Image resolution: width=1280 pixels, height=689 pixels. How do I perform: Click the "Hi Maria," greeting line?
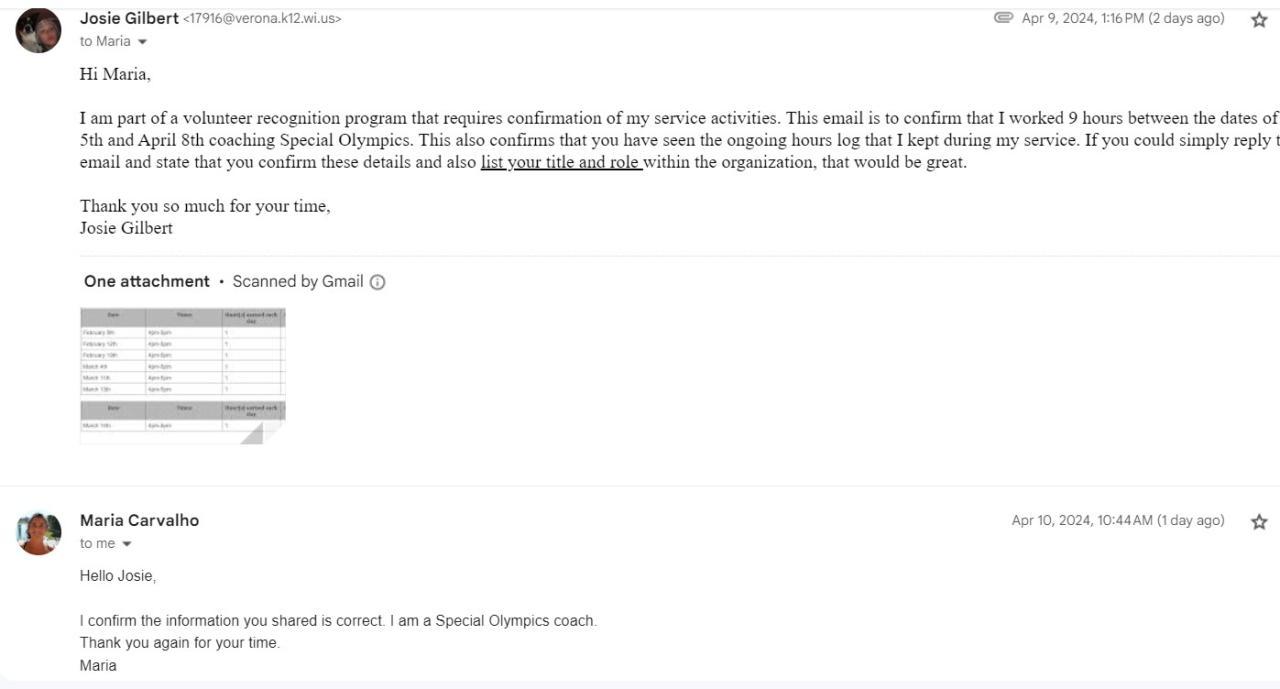[115, 74]
